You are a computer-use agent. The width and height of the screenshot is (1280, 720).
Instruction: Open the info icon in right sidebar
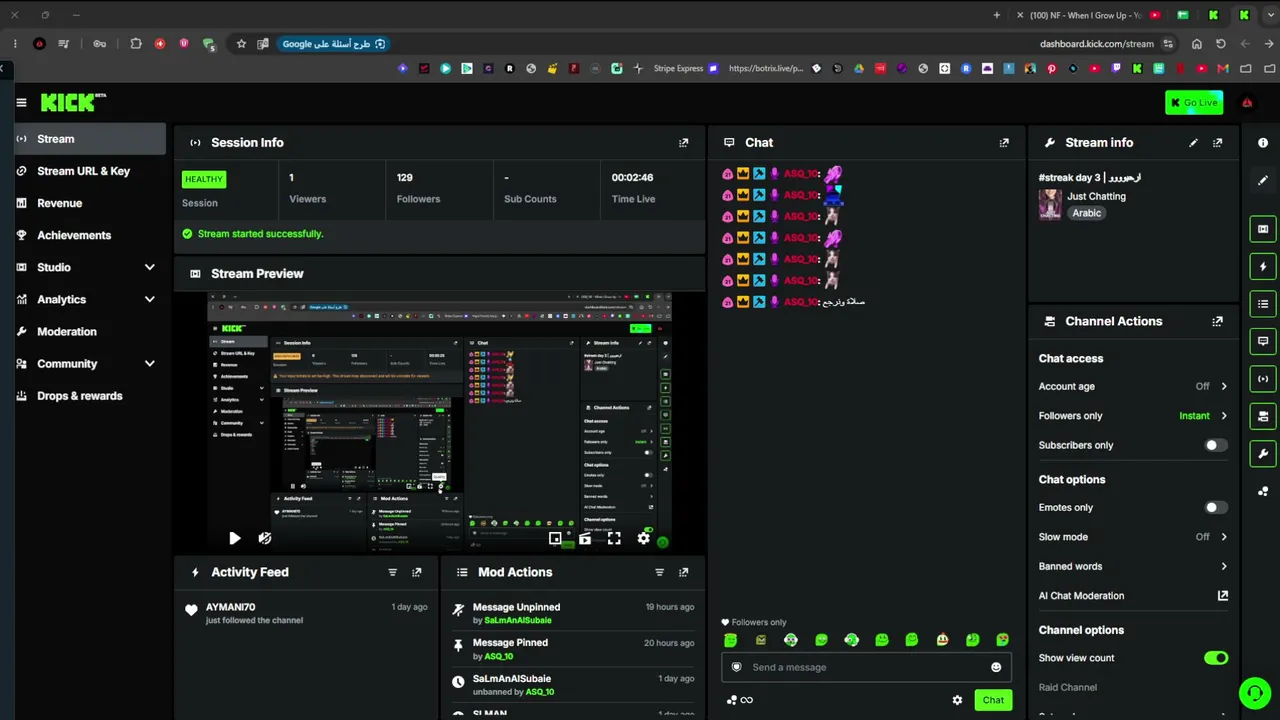pos(1263,143)
